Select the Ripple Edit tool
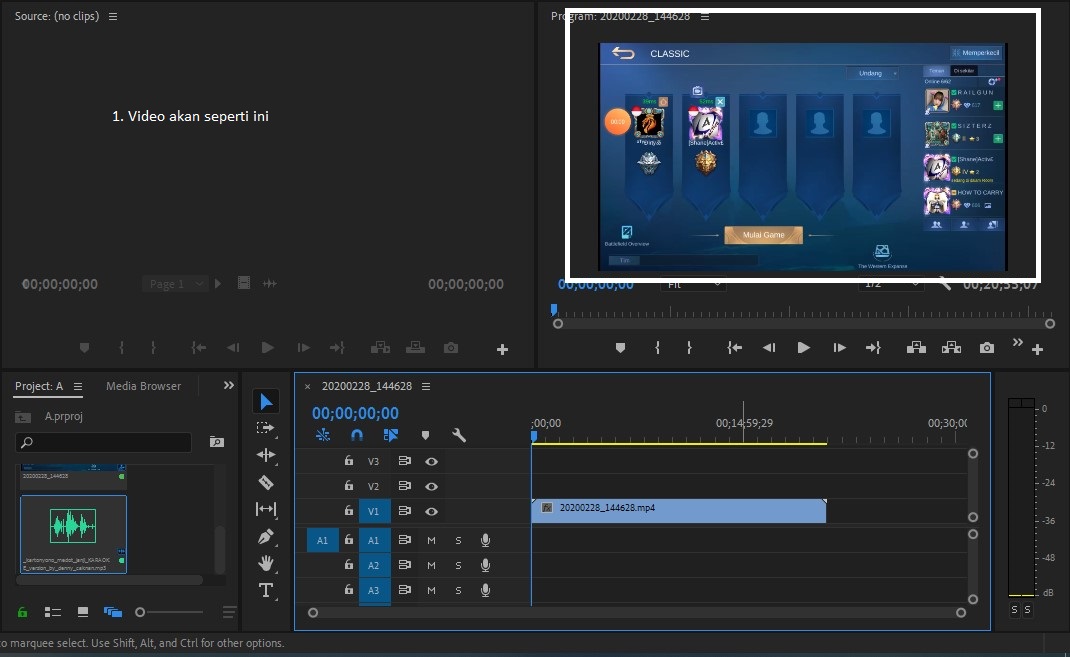Screen dimensions: 1070x657 pyautogui.click(x=265, y=454)
